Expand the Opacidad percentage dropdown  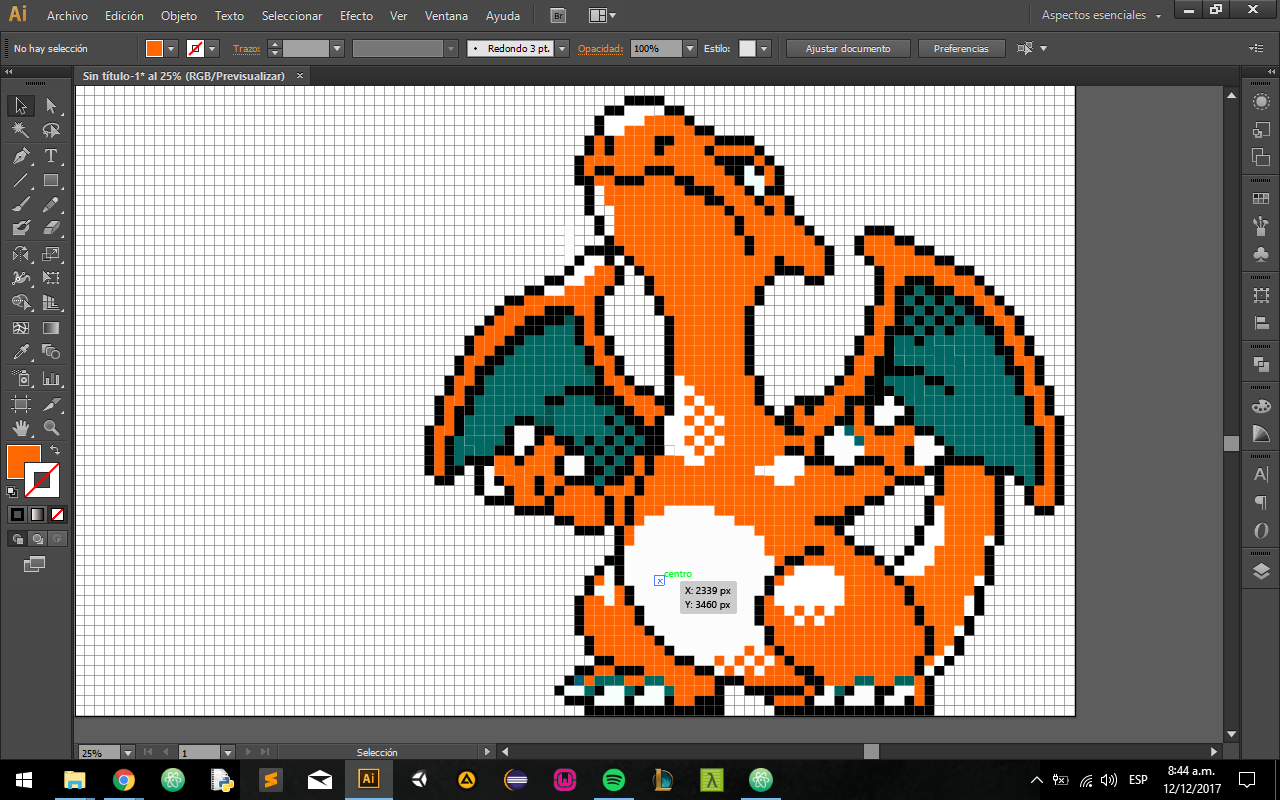(690, 48)
